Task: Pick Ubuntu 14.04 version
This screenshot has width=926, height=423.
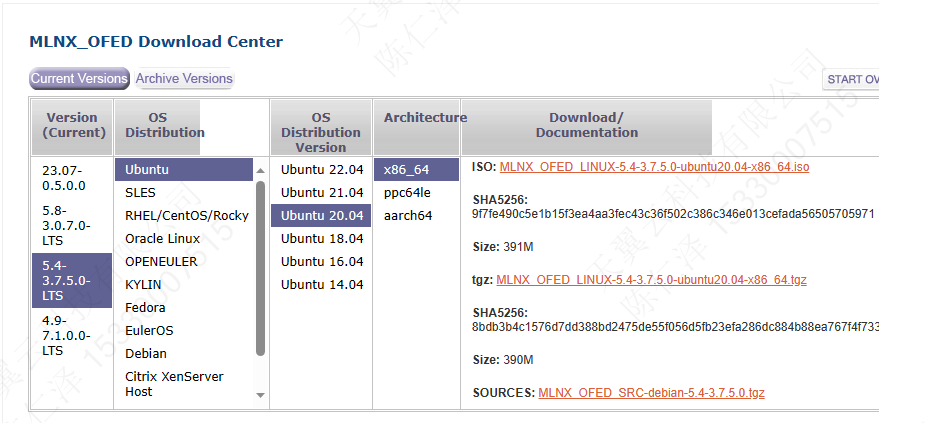Action: (x=321, y=285)
